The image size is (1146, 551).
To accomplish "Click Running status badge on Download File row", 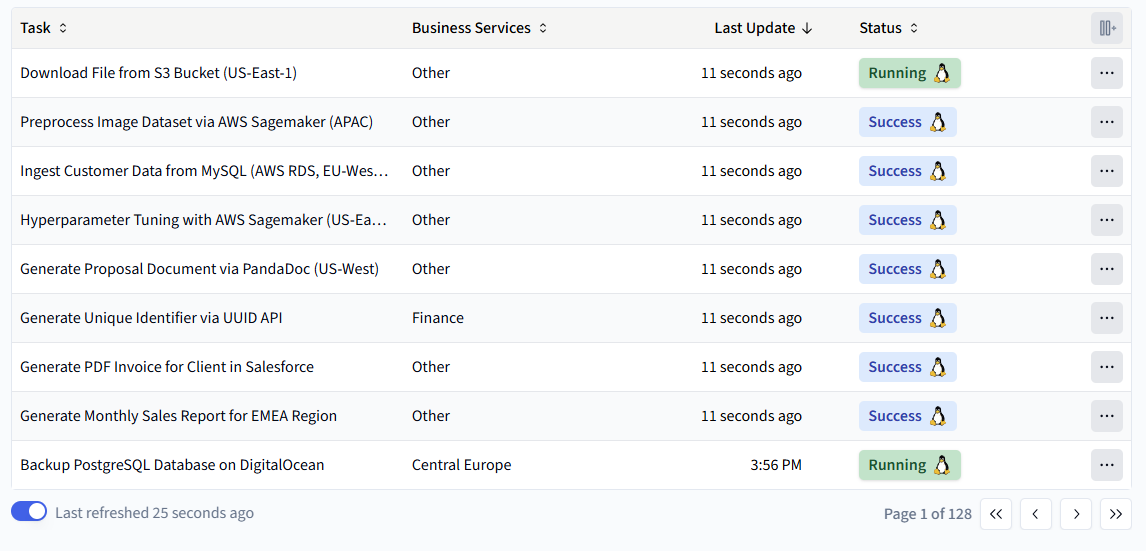I will 909,73.
